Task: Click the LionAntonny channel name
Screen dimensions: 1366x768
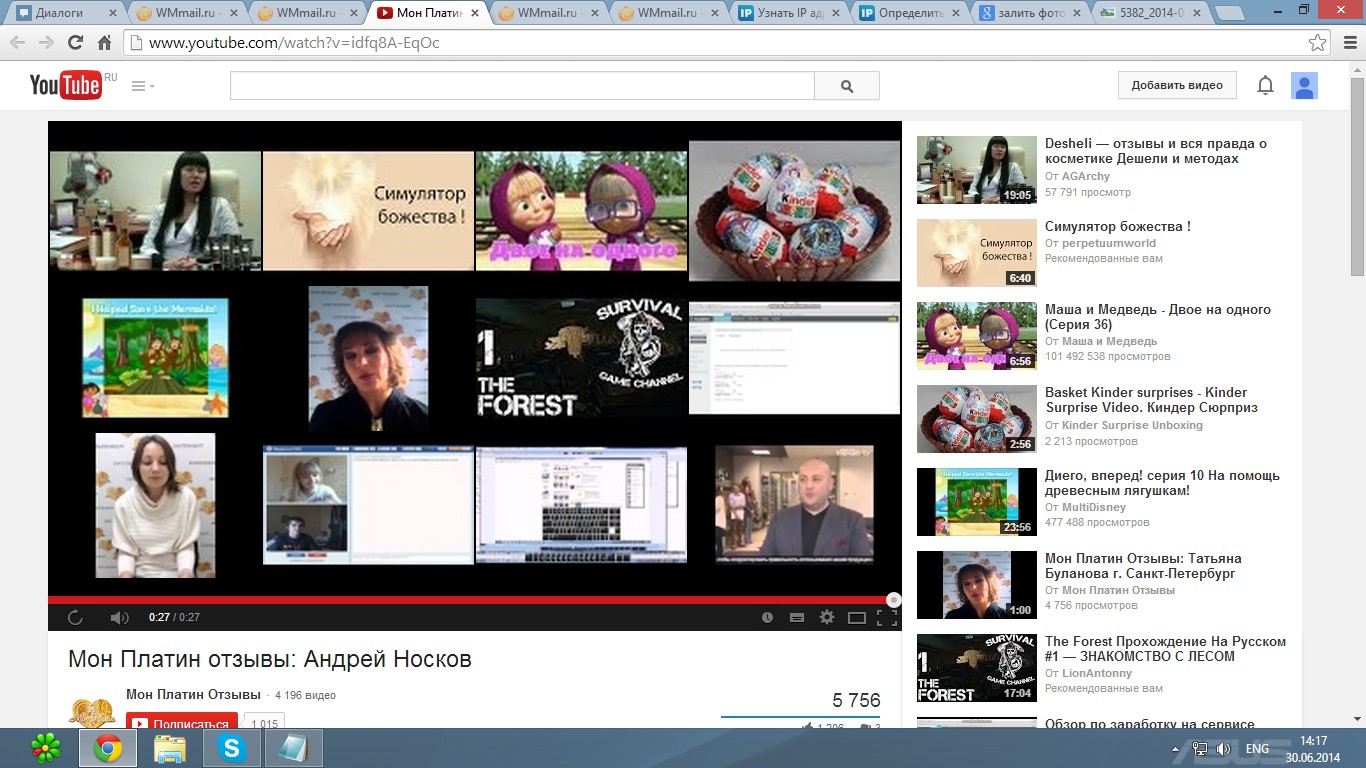Action: click(1097, 673)
